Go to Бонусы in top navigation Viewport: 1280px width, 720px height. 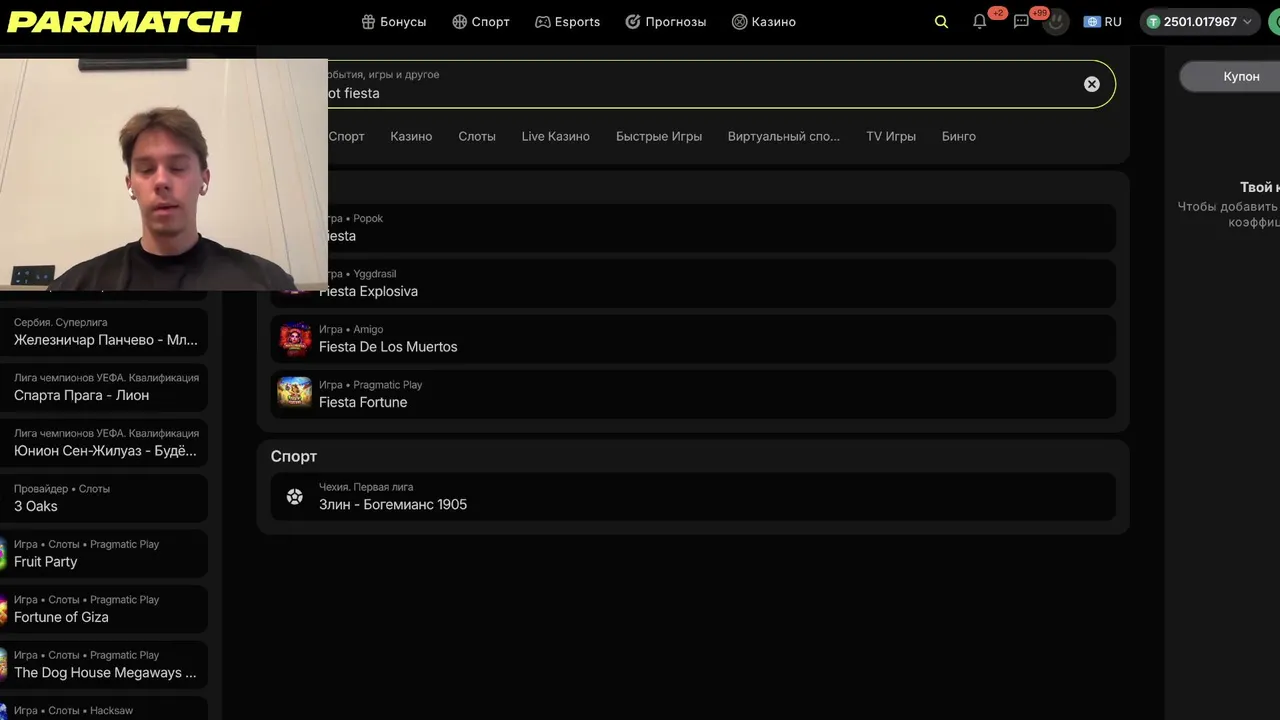point(394,22)
